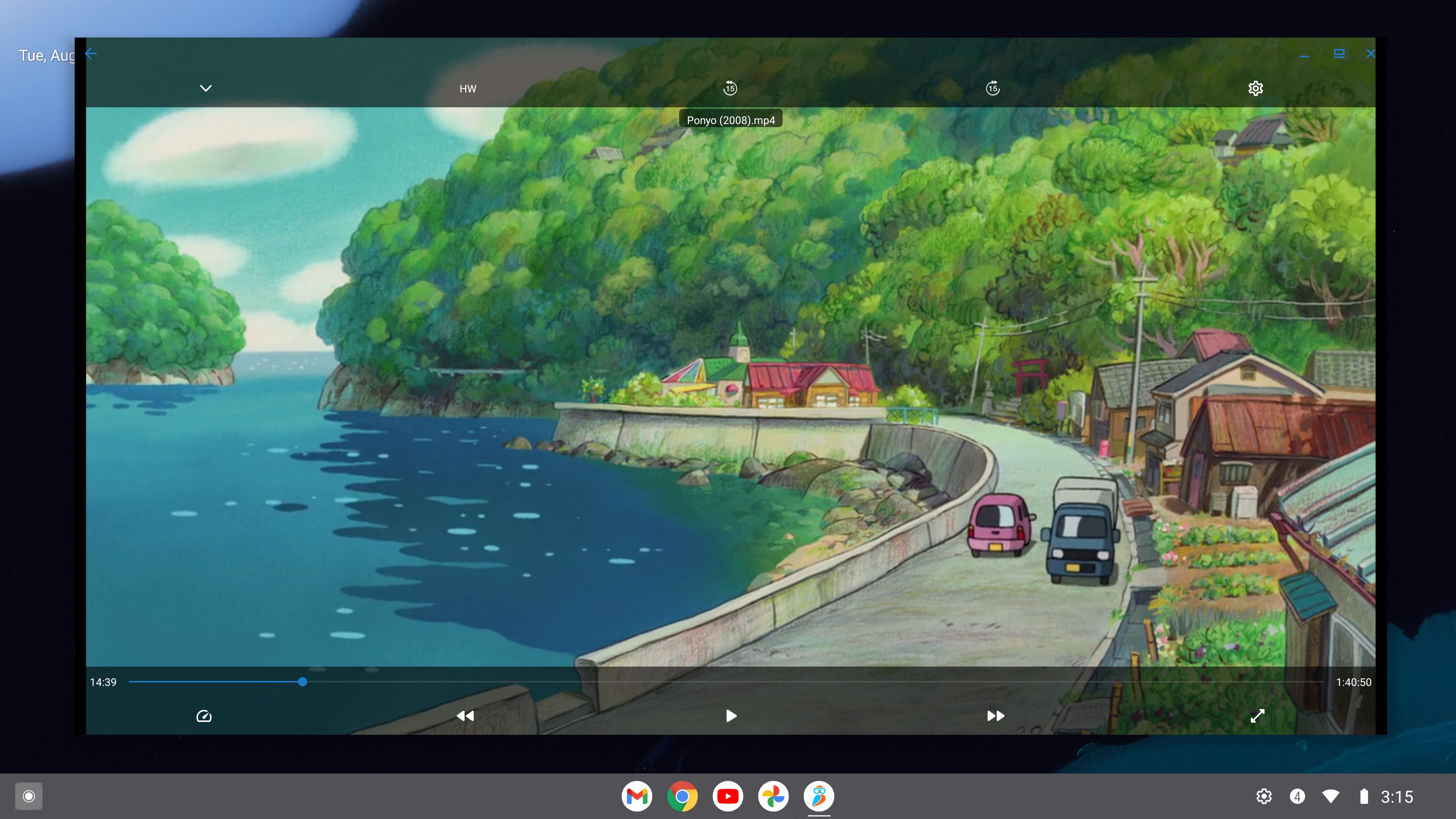Click the rewind double-arrow button
This screenshot has width=1456, height=819.
tap(464, 716)
